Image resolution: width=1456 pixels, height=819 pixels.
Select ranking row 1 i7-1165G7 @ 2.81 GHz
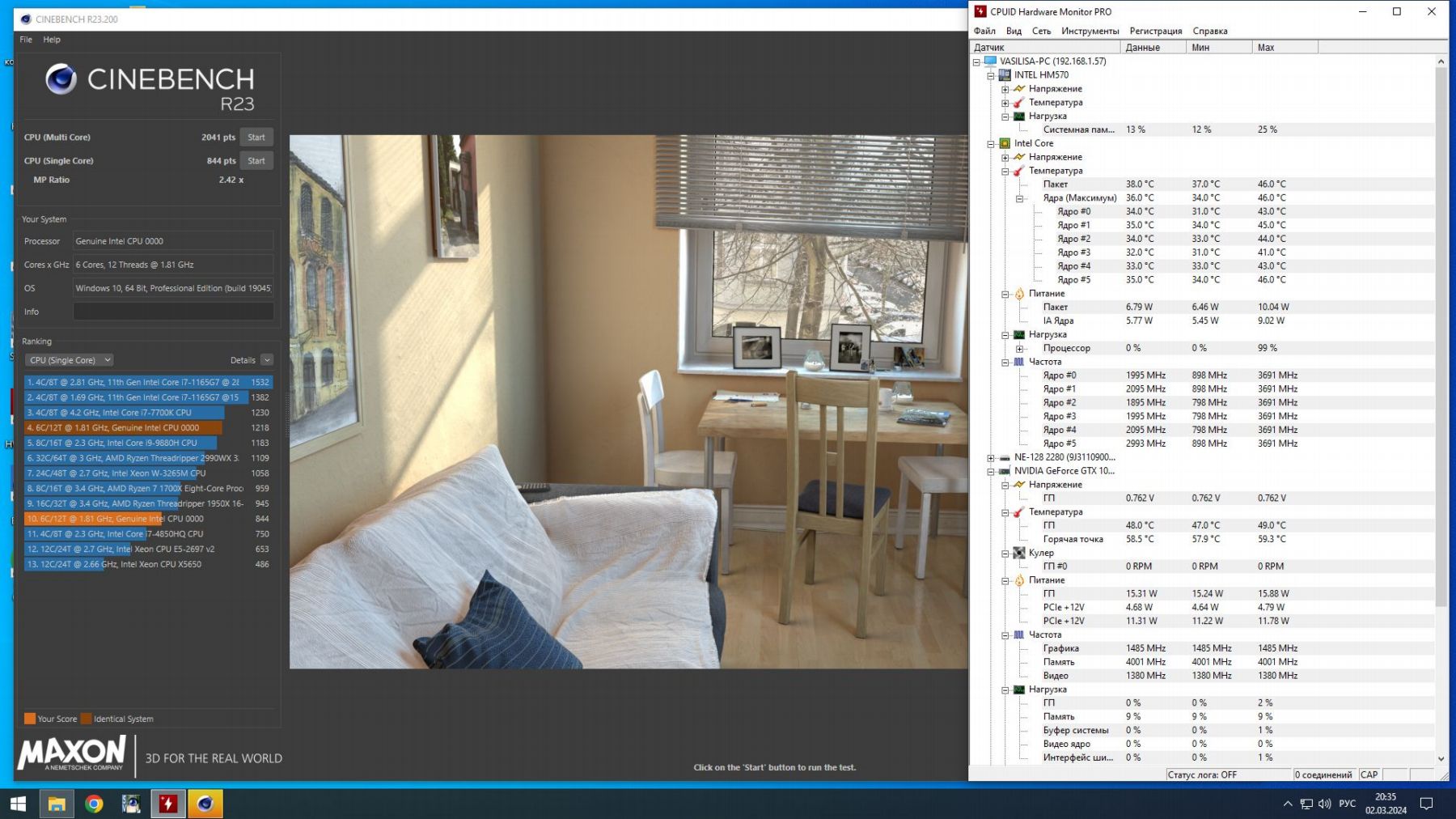tap(148, 382)
